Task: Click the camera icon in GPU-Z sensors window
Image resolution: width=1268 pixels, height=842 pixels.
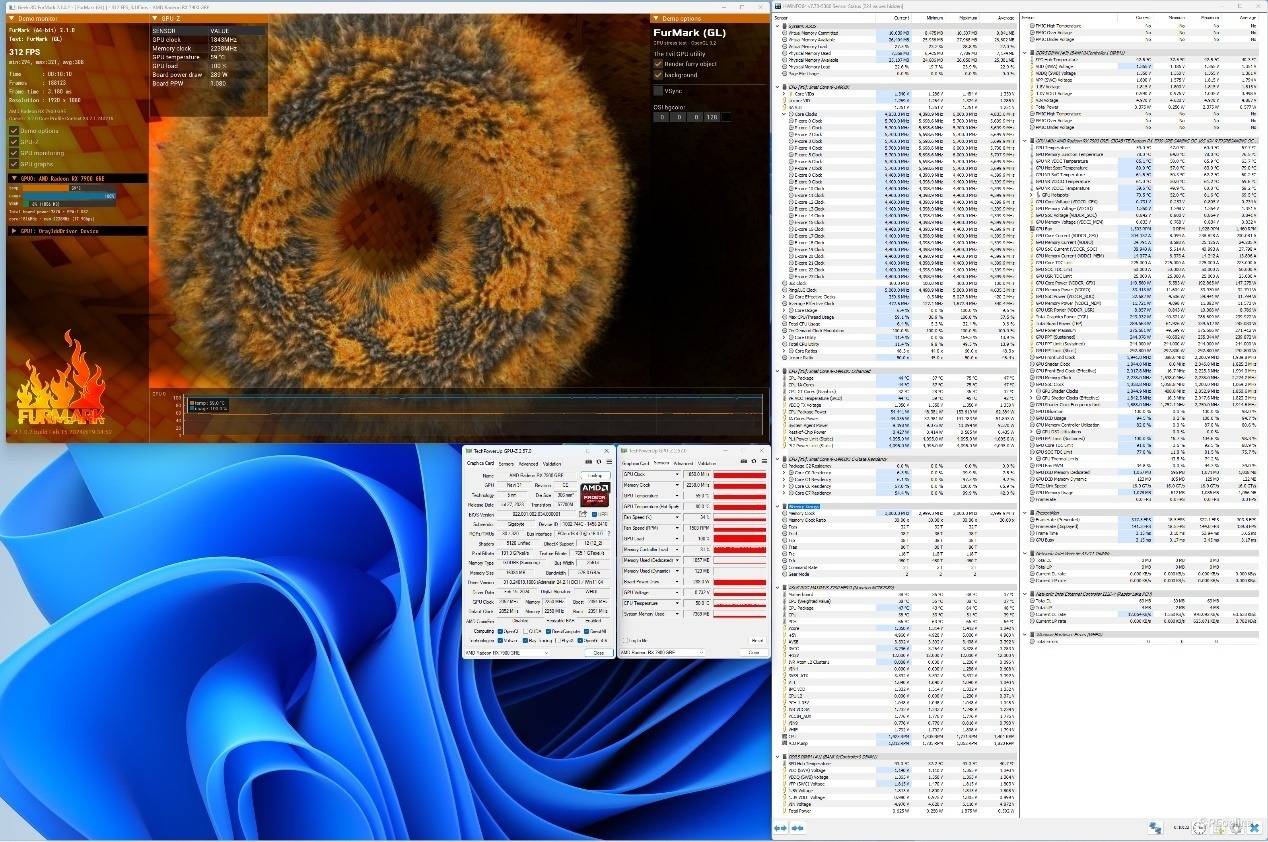Action: pos(744,461)
